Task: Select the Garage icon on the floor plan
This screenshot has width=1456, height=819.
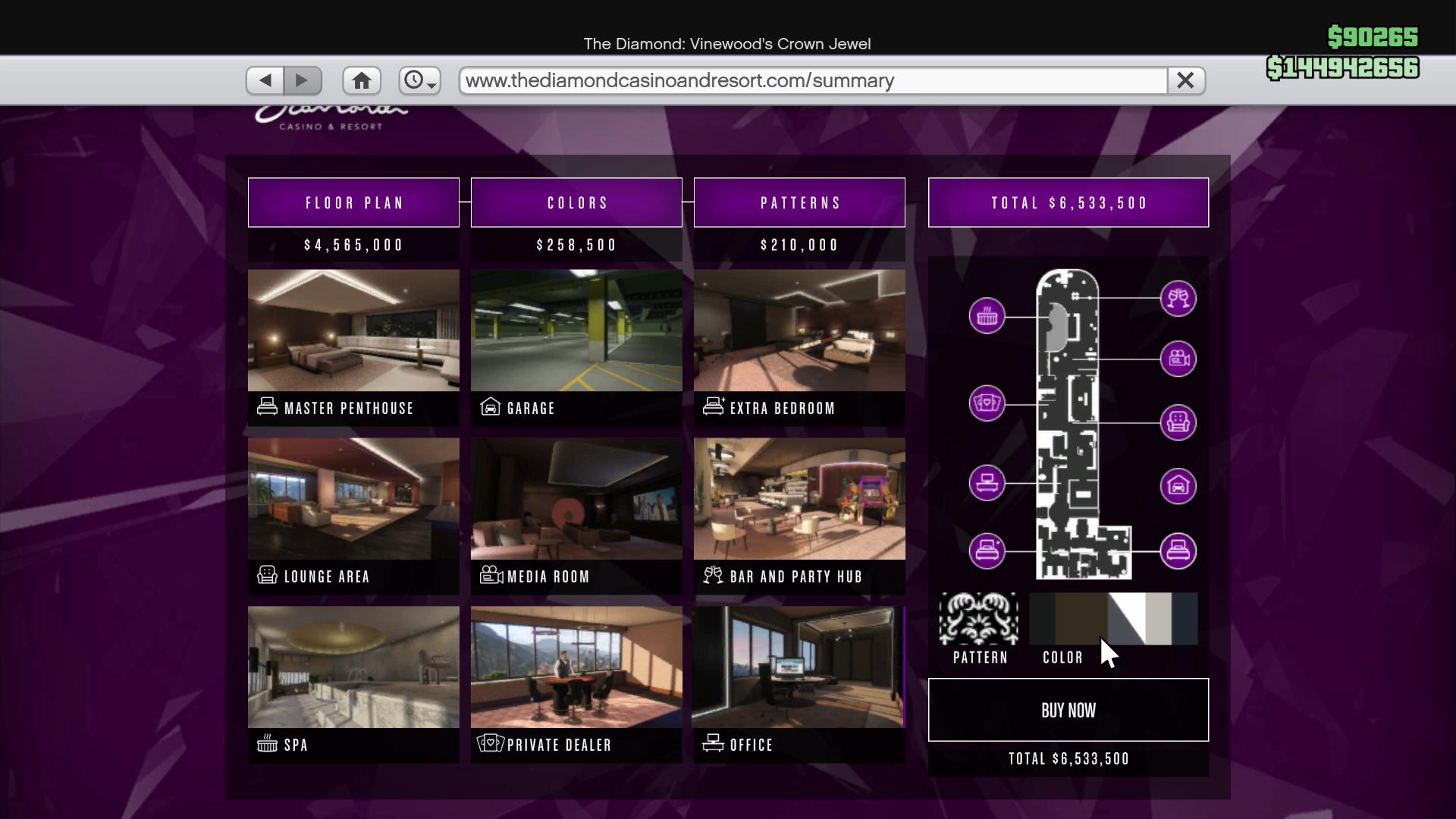Action: click(x=1178, y=485)
